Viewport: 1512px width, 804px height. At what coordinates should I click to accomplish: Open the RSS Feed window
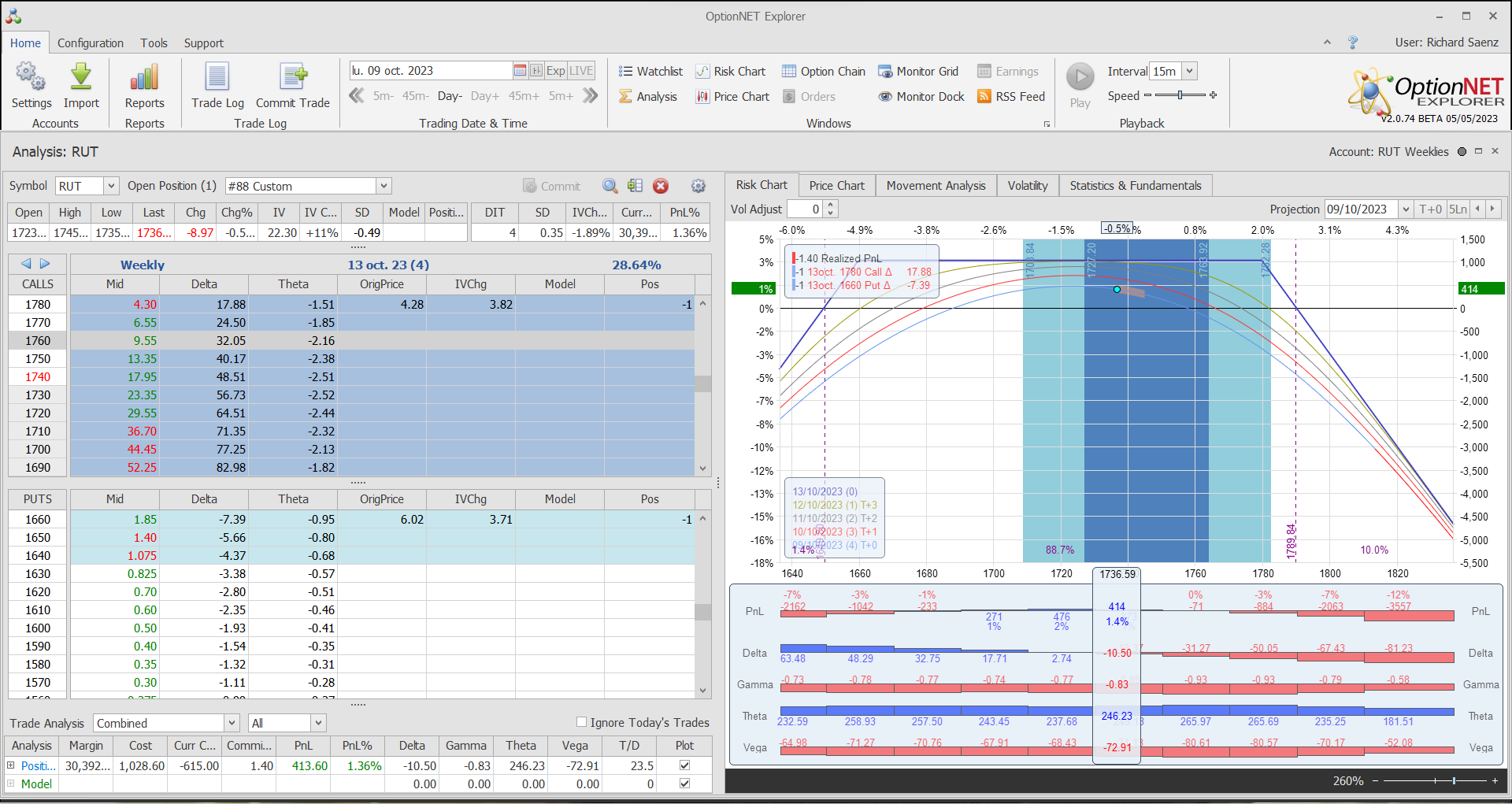[1011, 96]
